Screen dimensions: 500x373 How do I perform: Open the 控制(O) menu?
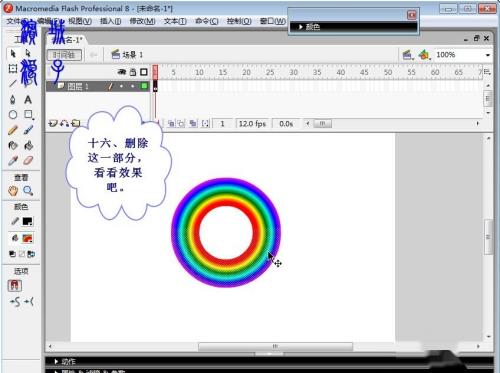point(239,21)
